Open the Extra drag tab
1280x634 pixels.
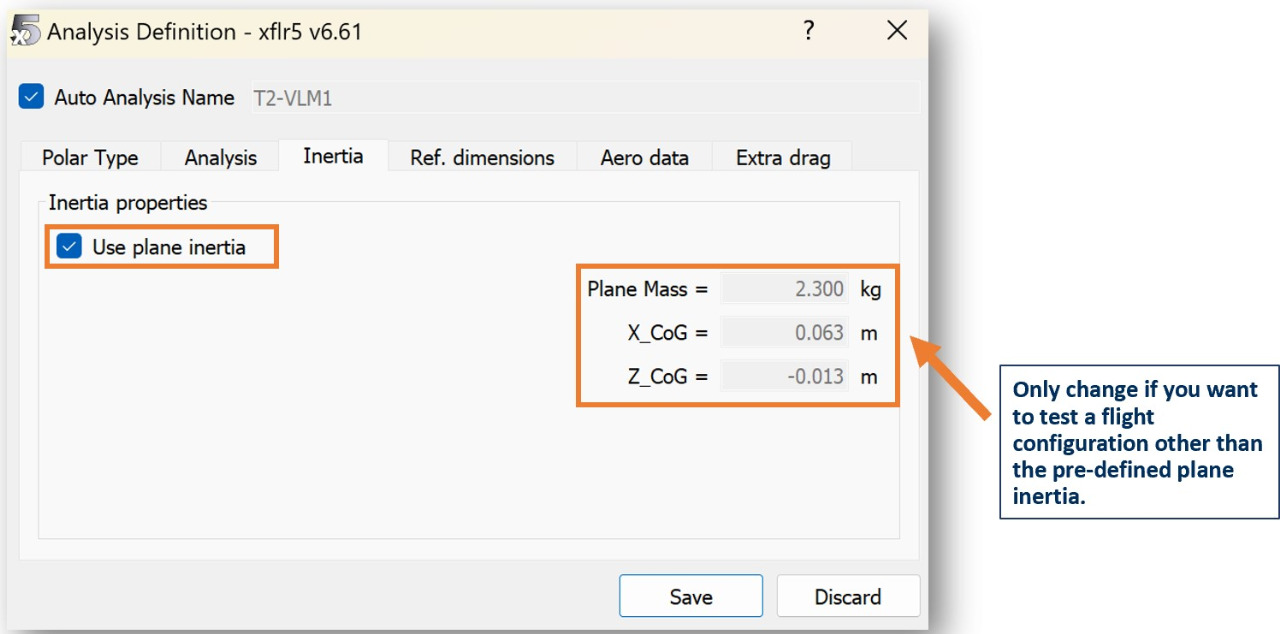pyautogui.click(x=783, y=158)
